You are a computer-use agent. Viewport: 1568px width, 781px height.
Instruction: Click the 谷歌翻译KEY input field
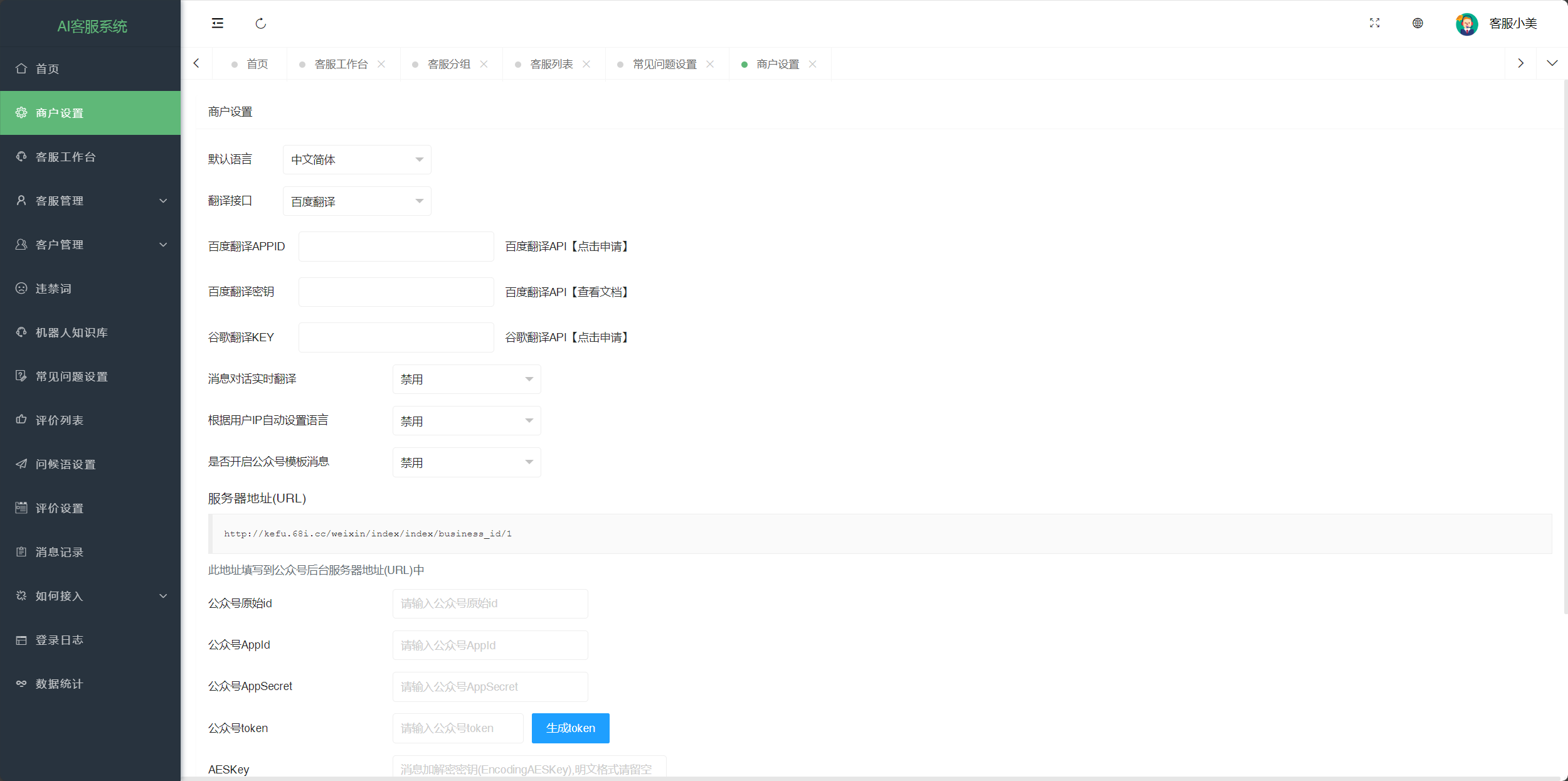(396, 337)
